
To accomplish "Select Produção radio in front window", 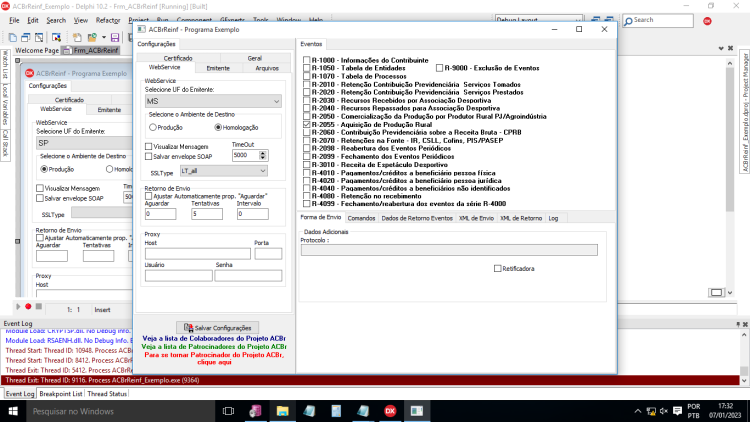I will tap(153, 127).
